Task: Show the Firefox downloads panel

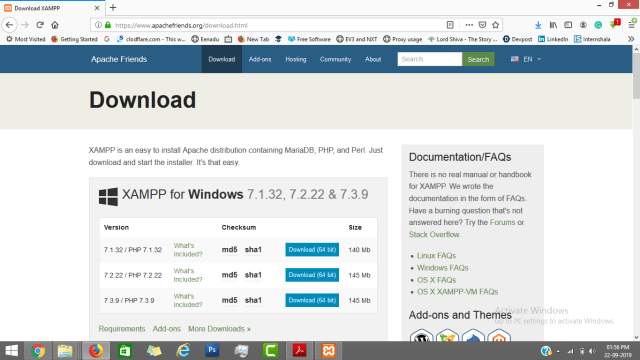Action: (x=538, y=25)
